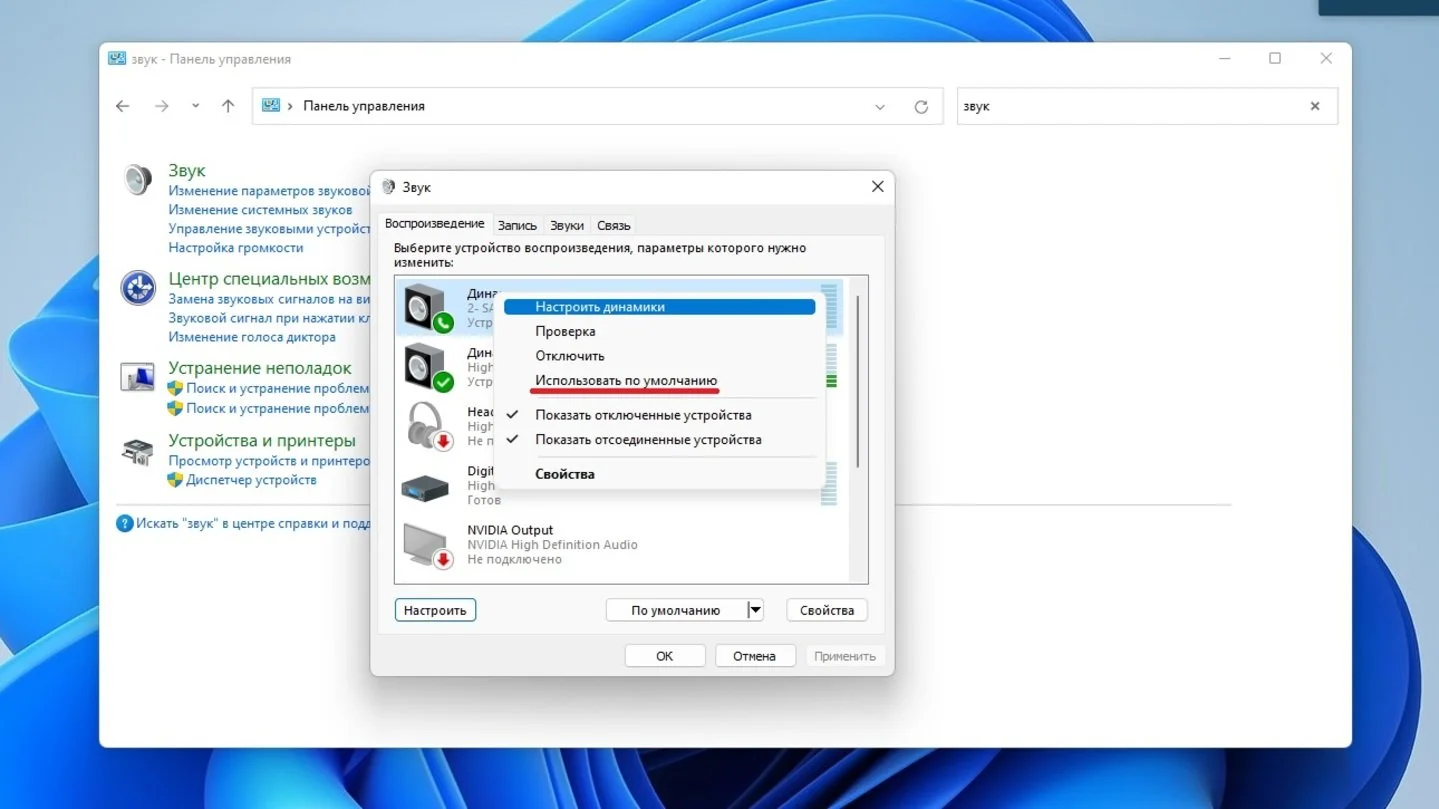Screen dimensions: 1439x809
Task: Click the "Настроить" button
Action: point(435,610)
